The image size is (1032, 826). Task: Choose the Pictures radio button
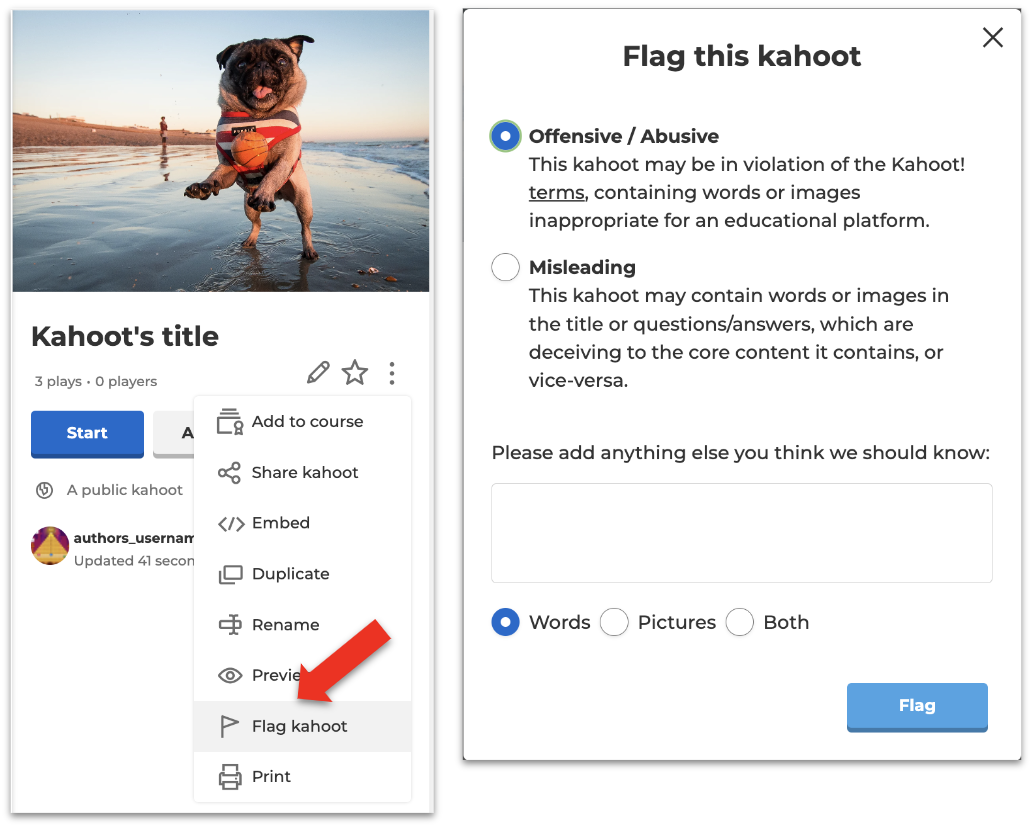[614, 622]
